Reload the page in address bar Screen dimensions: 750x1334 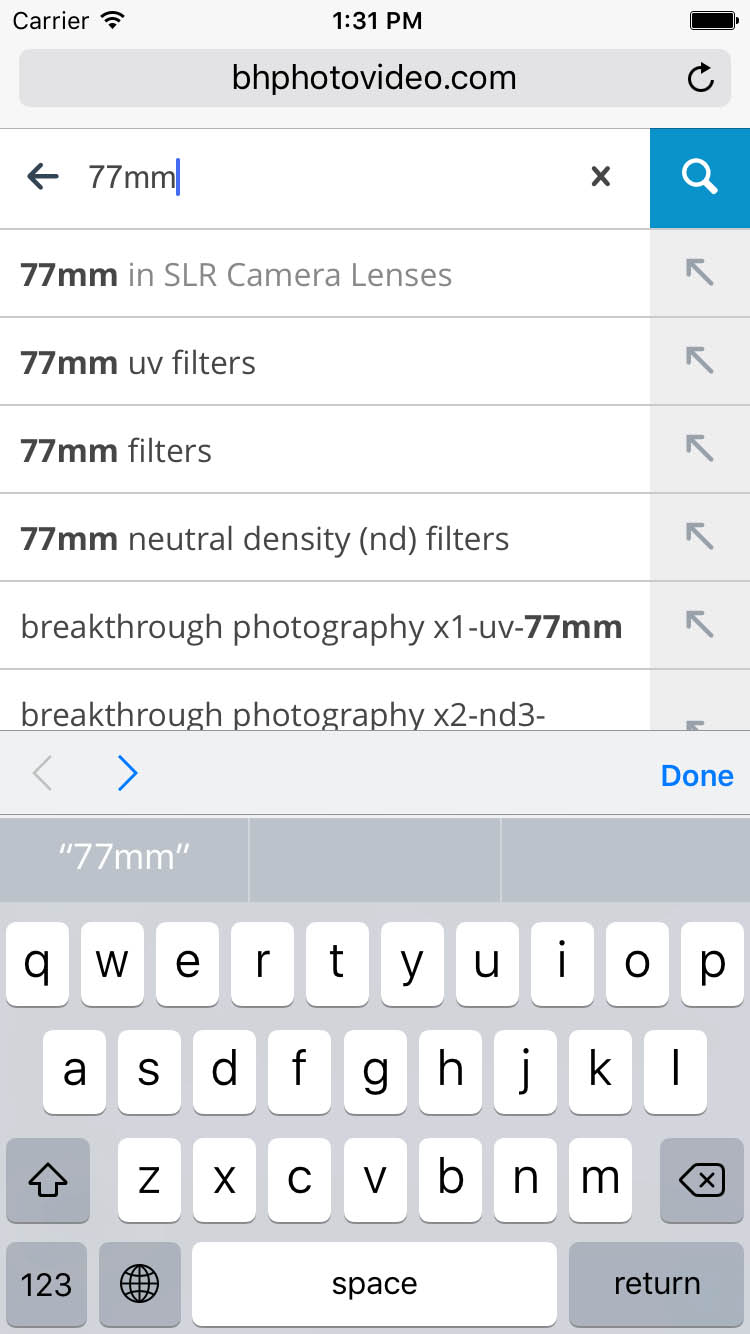pyautogui.click(x=701, y=78)
